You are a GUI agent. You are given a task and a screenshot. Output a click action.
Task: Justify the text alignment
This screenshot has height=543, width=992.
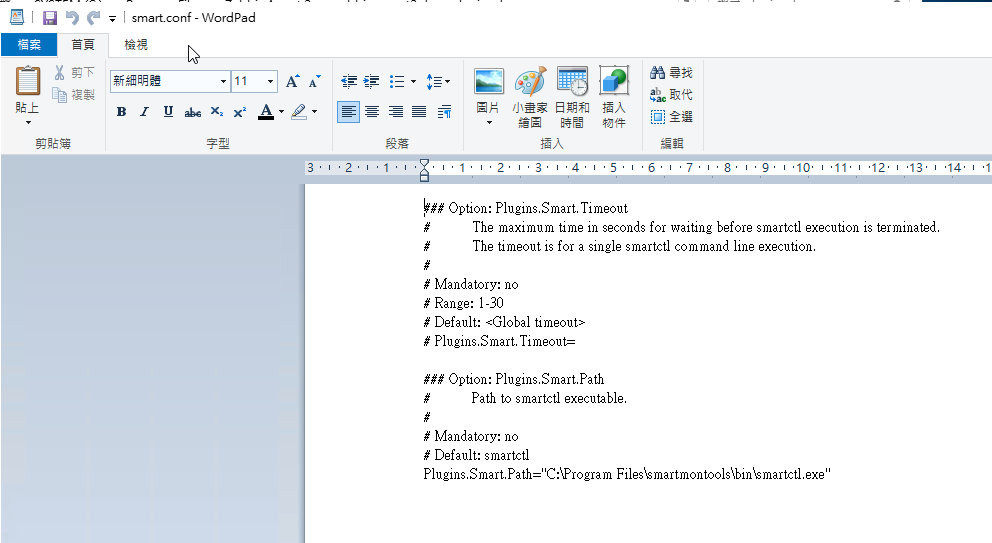(x=419, y=112)
